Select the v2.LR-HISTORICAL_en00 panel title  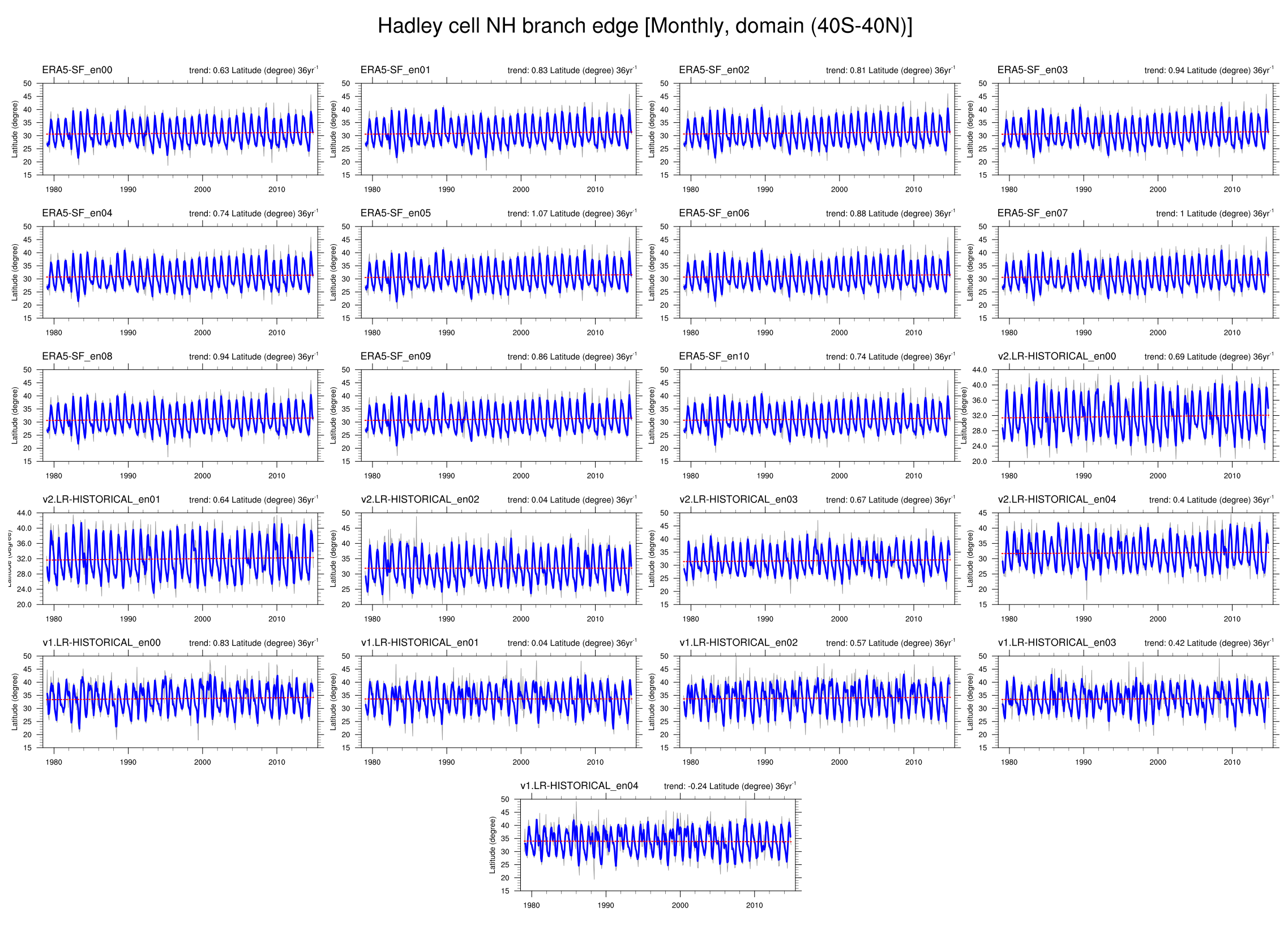[1057, 356]
